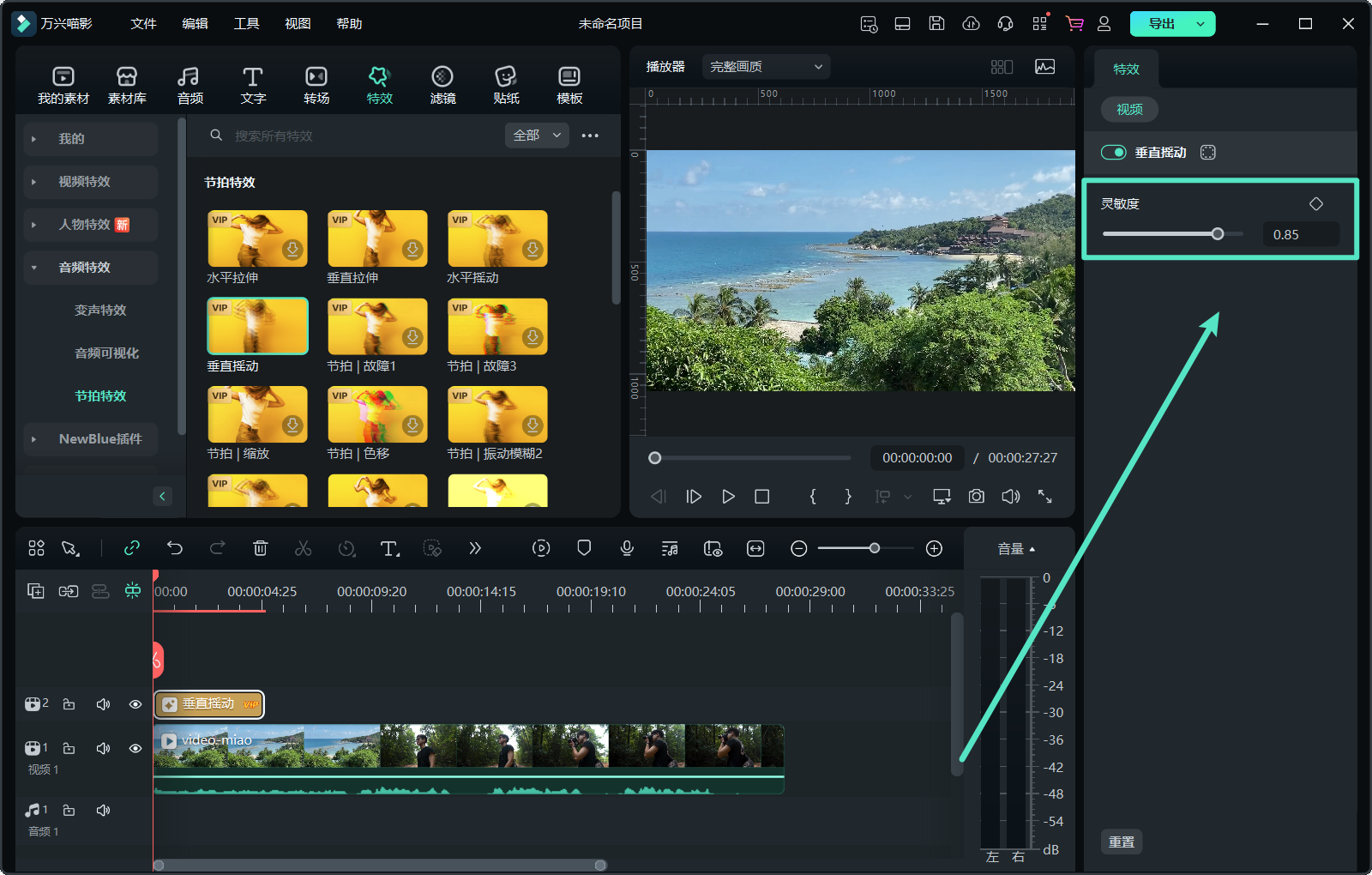The image size is (1372, 875).
Task: Mute audio track 1 speaker icon
Action: click(x=103, y=811)
